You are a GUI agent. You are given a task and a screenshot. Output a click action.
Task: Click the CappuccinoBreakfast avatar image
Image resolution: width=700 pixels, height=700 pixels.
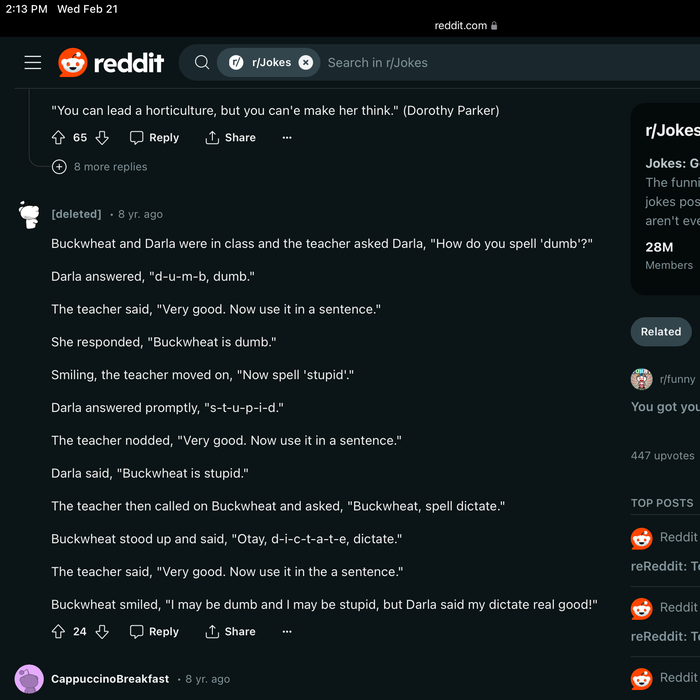tap(30, 679)
